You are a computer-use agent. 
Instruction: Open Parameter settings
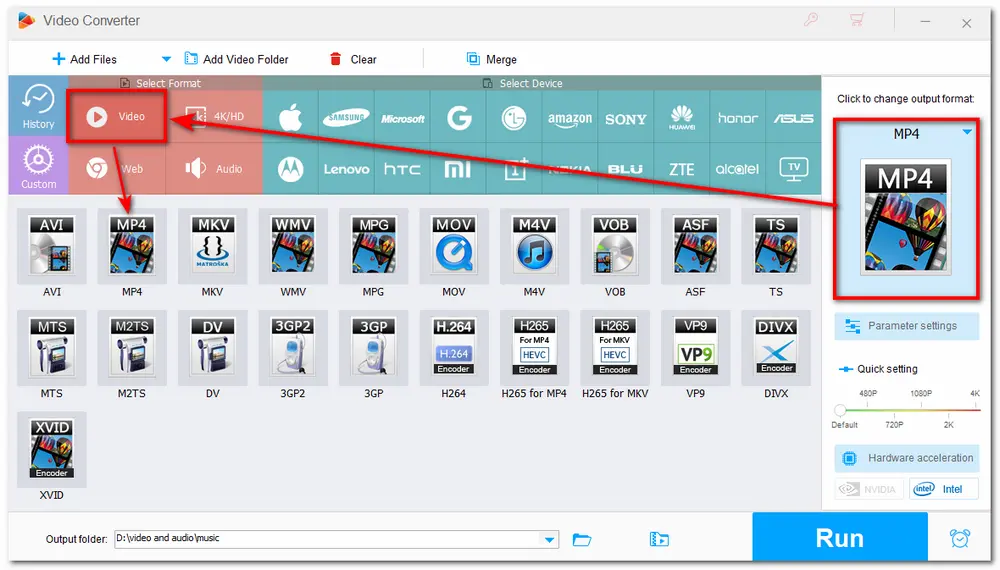click(x=906, y=326)
